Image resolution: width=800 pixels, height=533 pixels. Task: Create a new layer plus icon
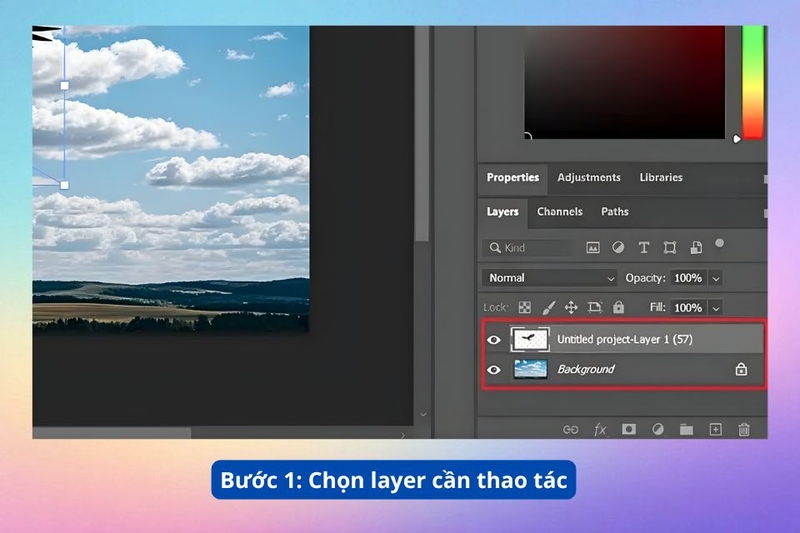pos(715,429)
